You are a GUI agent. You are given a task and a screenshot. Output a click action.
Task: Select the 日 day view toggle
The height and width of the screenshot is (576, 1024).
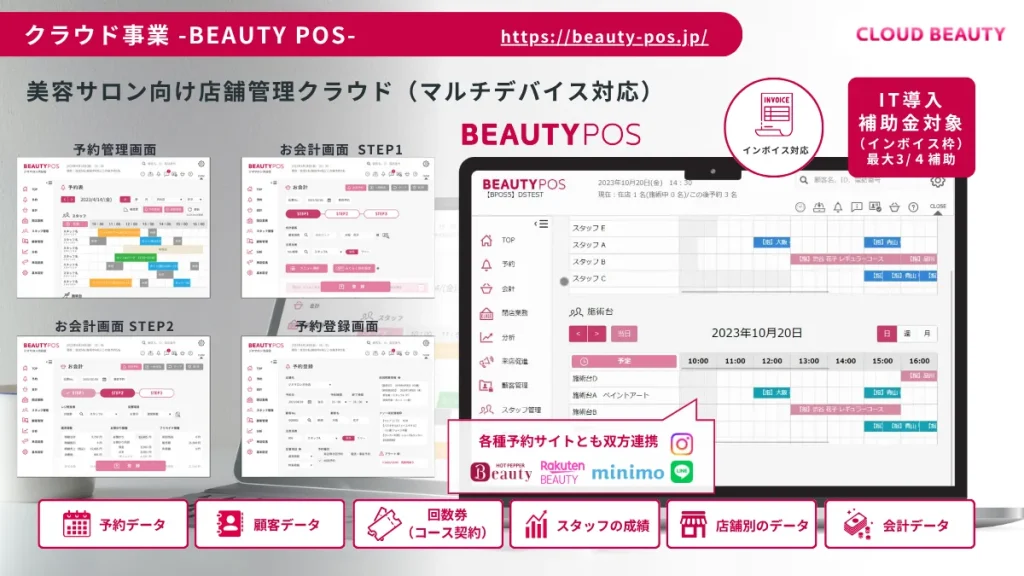(886, 333)
